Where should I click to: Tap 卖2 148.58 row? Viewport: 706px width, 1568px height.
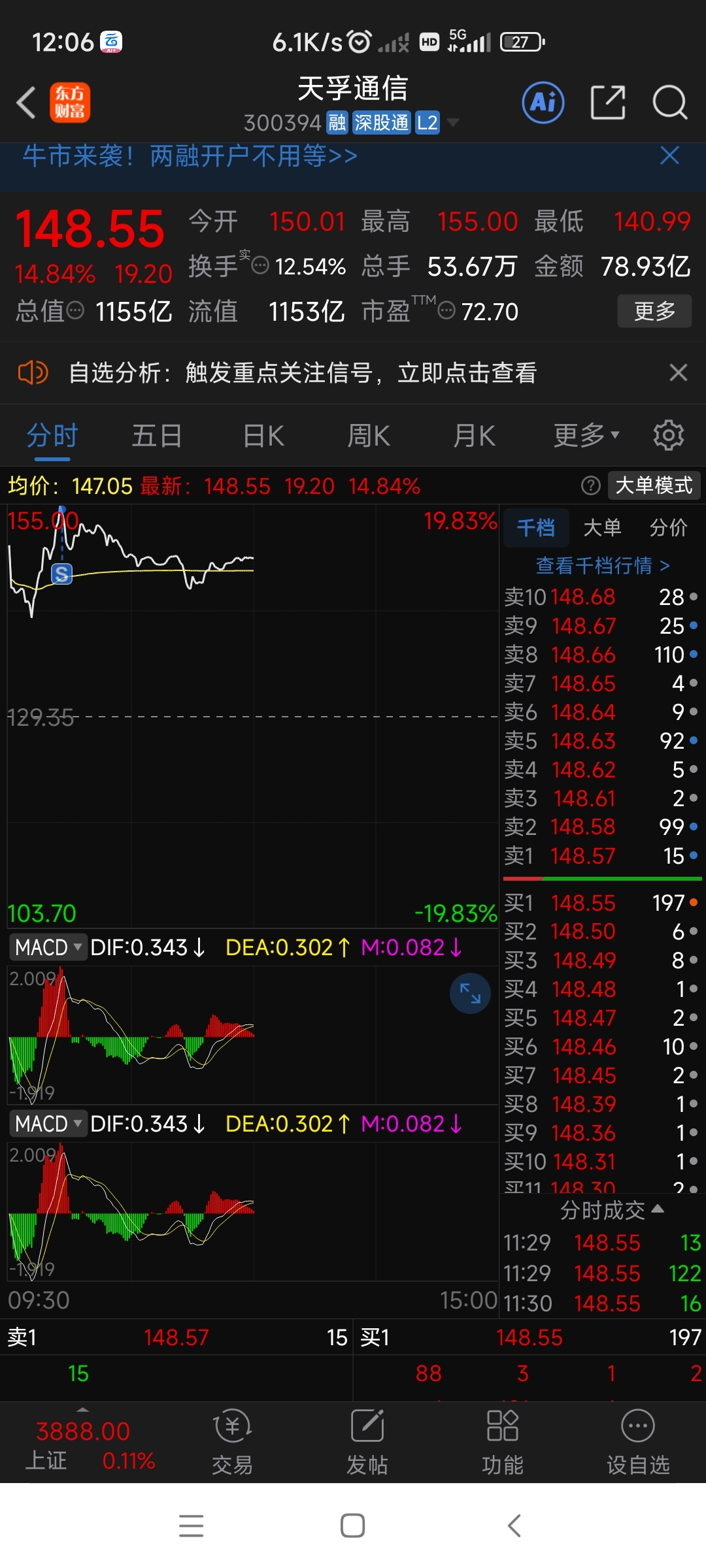pyautogui.click(x=601, y=826)
